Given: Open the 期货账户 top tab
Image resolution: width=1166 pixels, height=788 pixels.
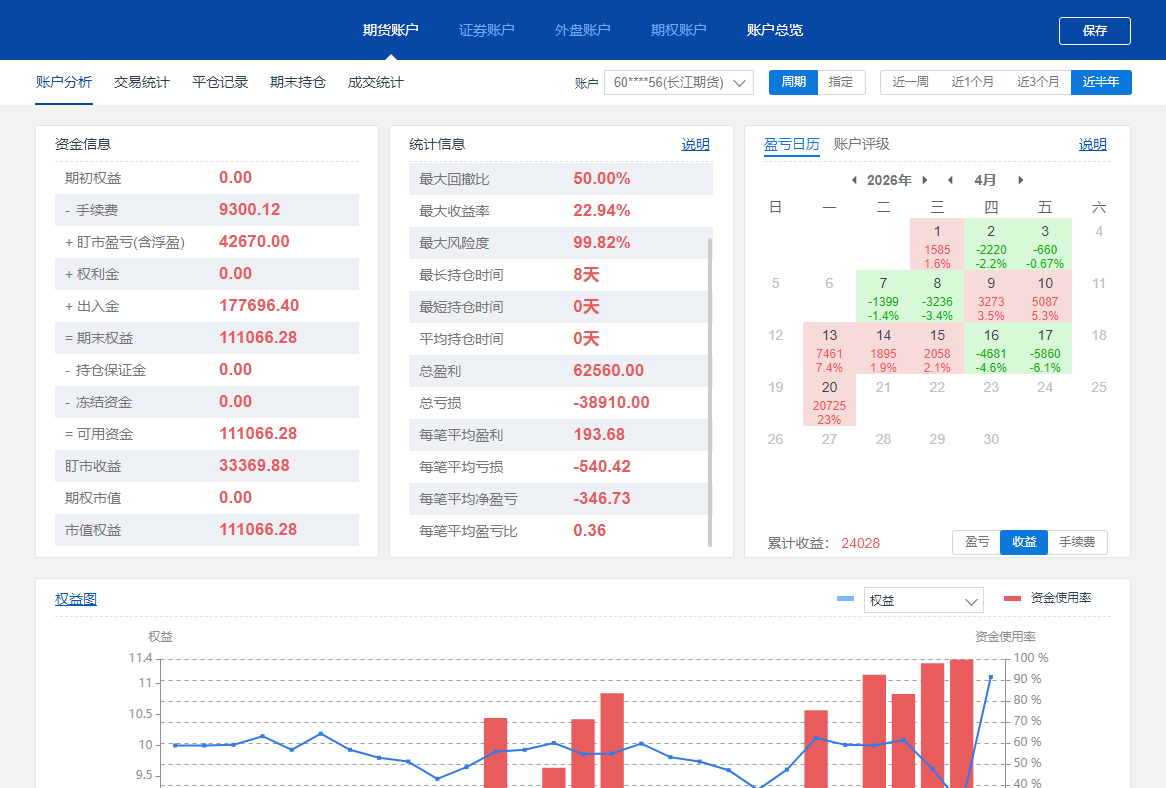Looking at the screenshot, I should 390,30.
